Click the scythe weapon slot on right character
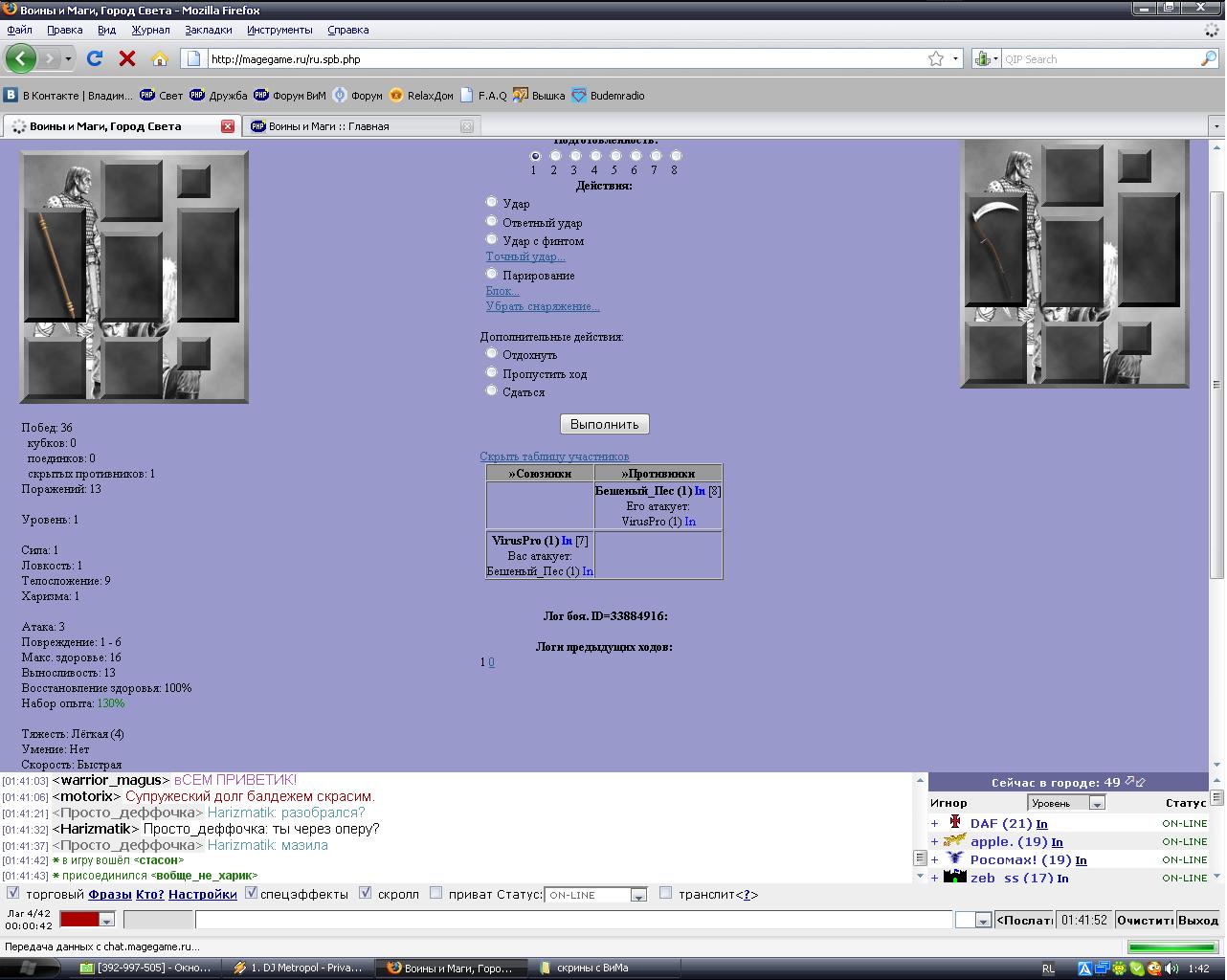The height and width of the screenshot is (980, 1227). coord(995,249)
